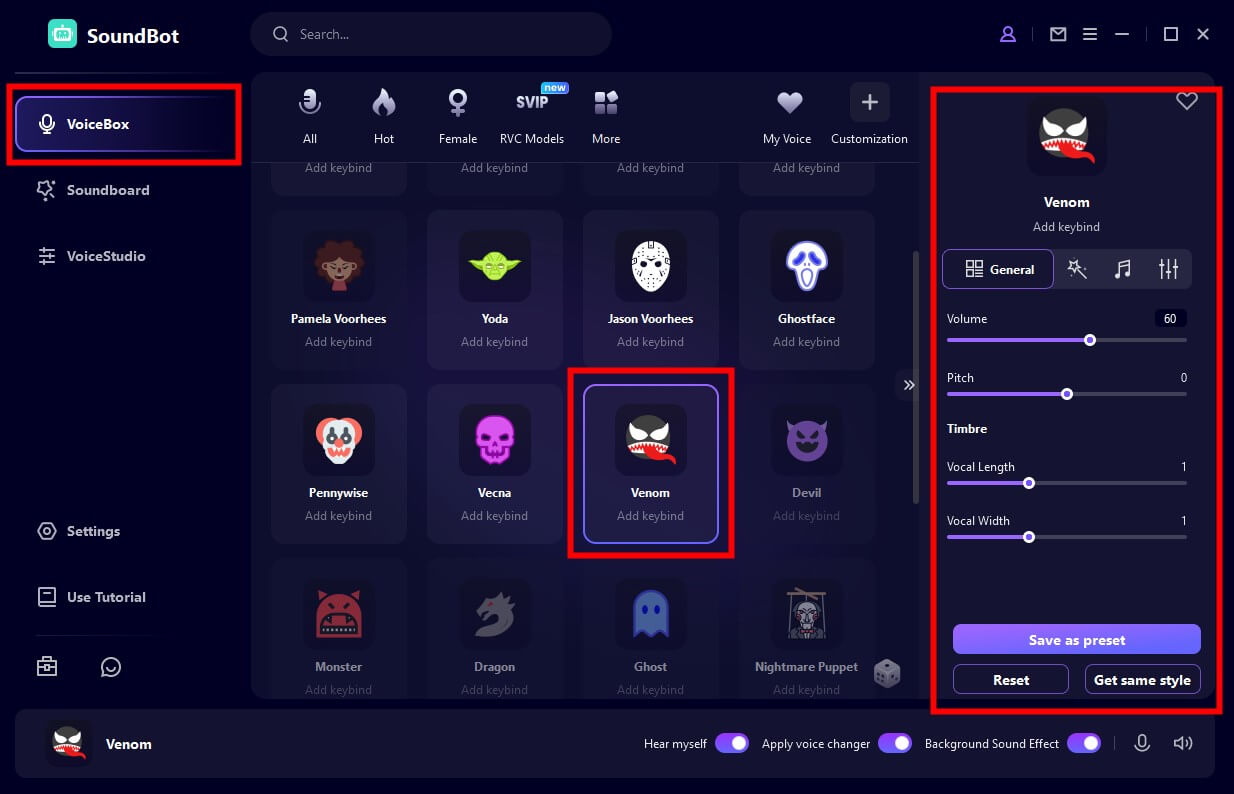Click the Save as preset button
The width and height of the screenshot is (1234, 794).
1076,640
